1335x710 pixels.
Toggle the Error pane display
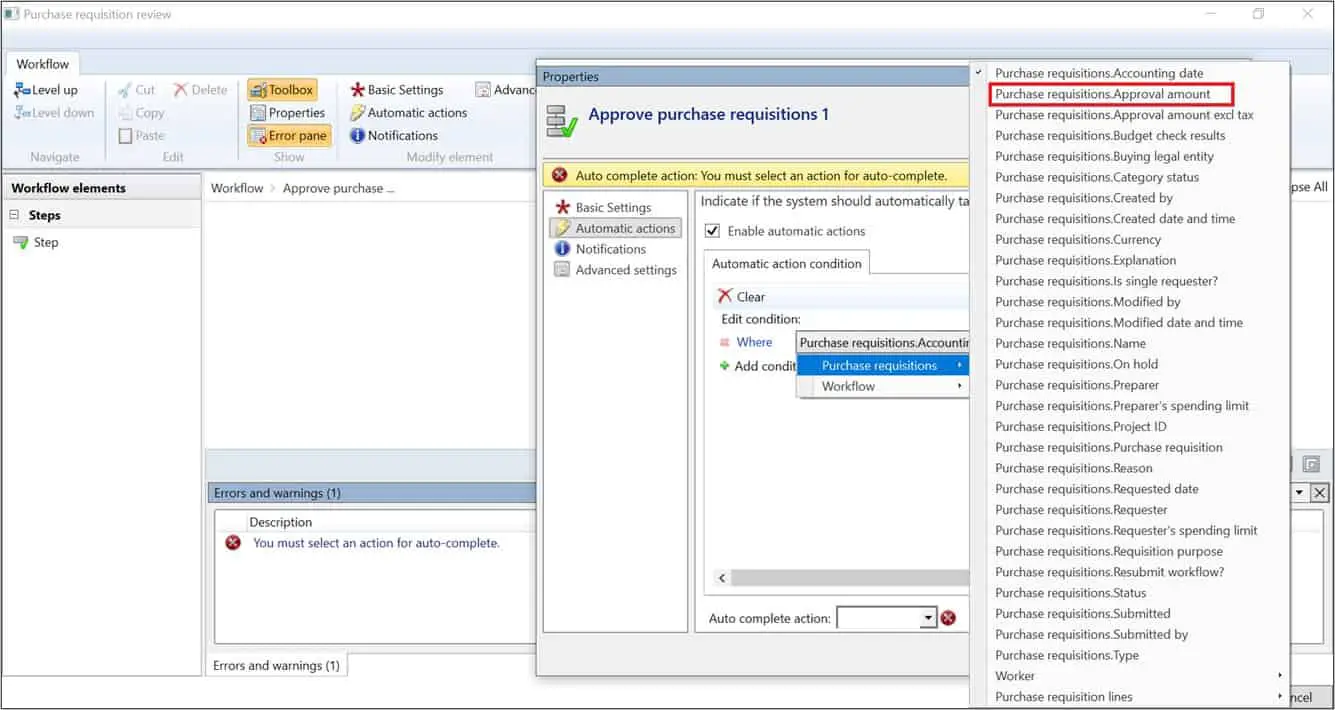(287, 135)
